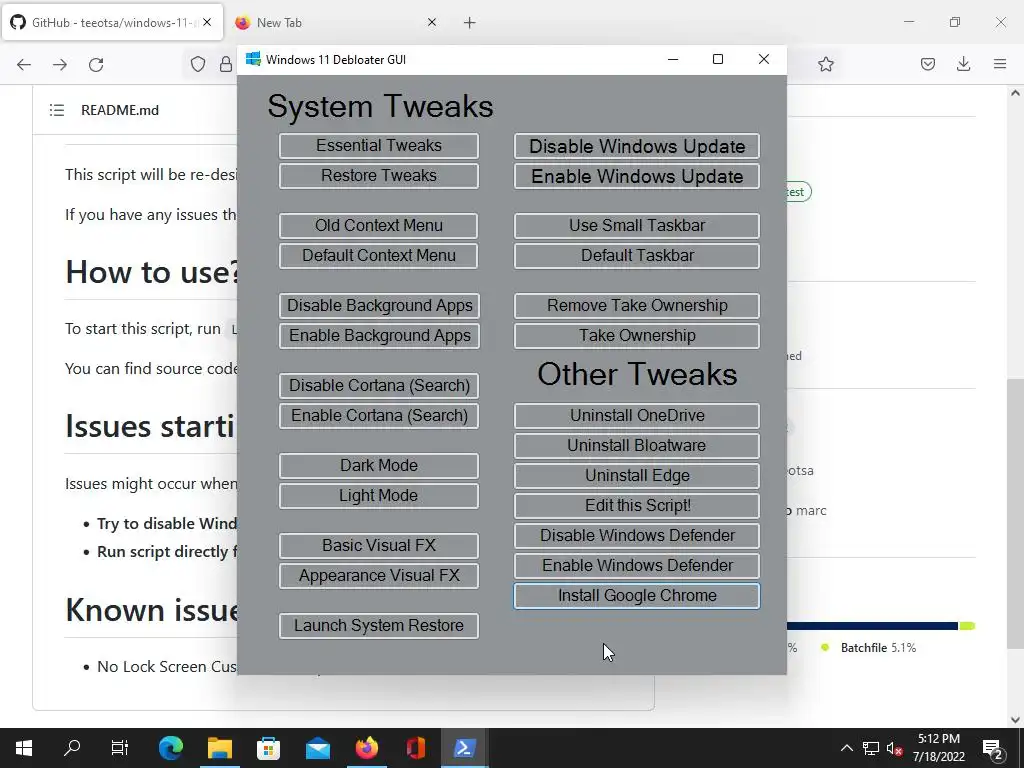Open Microsoft Store from the taskbar

click(x=268, y=748)
